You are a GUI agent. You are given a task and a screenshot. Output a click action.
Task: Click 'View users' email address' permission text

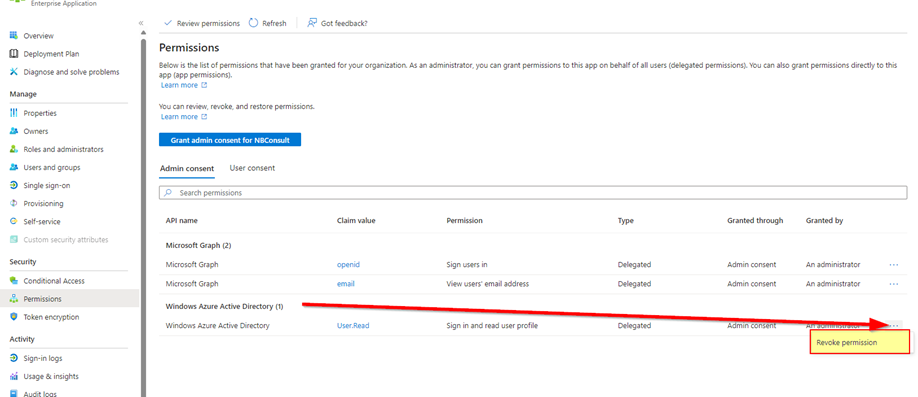coord(488,284)
